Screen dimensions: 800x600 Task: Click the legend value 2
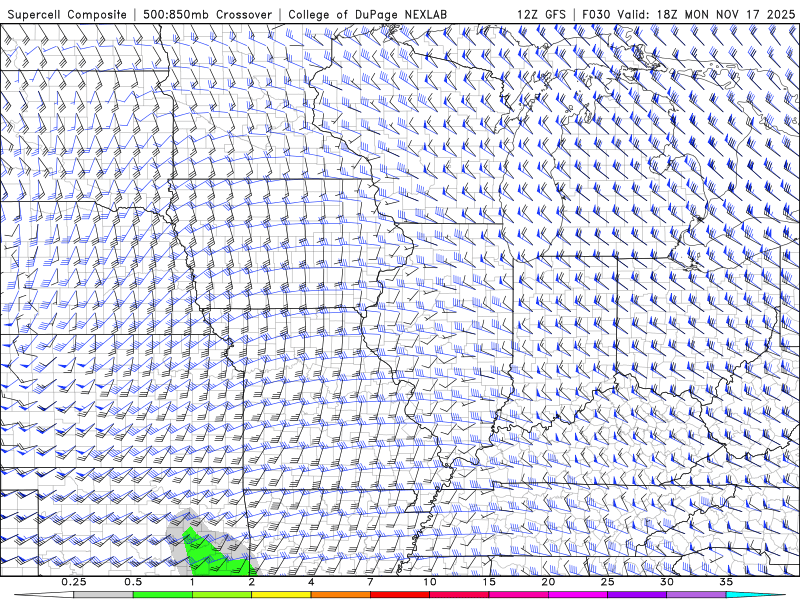[252, 582]
